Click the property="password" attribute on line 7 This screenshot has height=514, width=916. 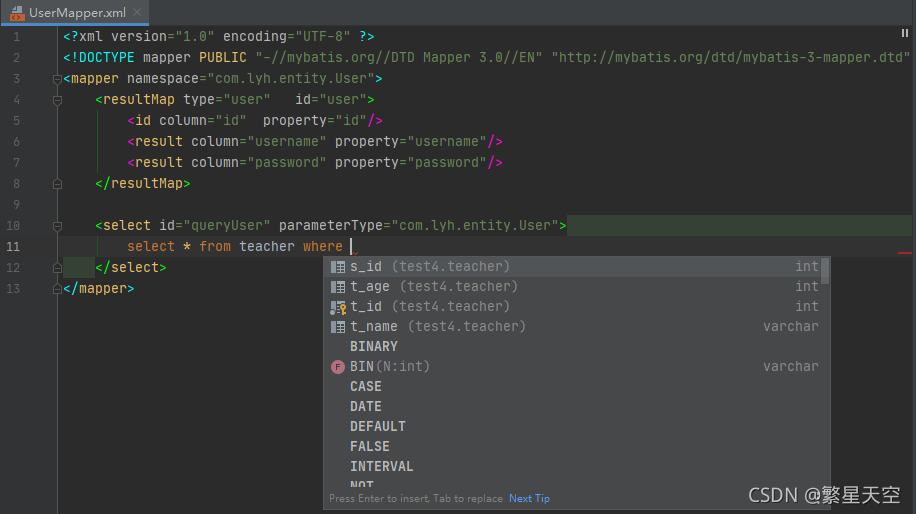411,162
